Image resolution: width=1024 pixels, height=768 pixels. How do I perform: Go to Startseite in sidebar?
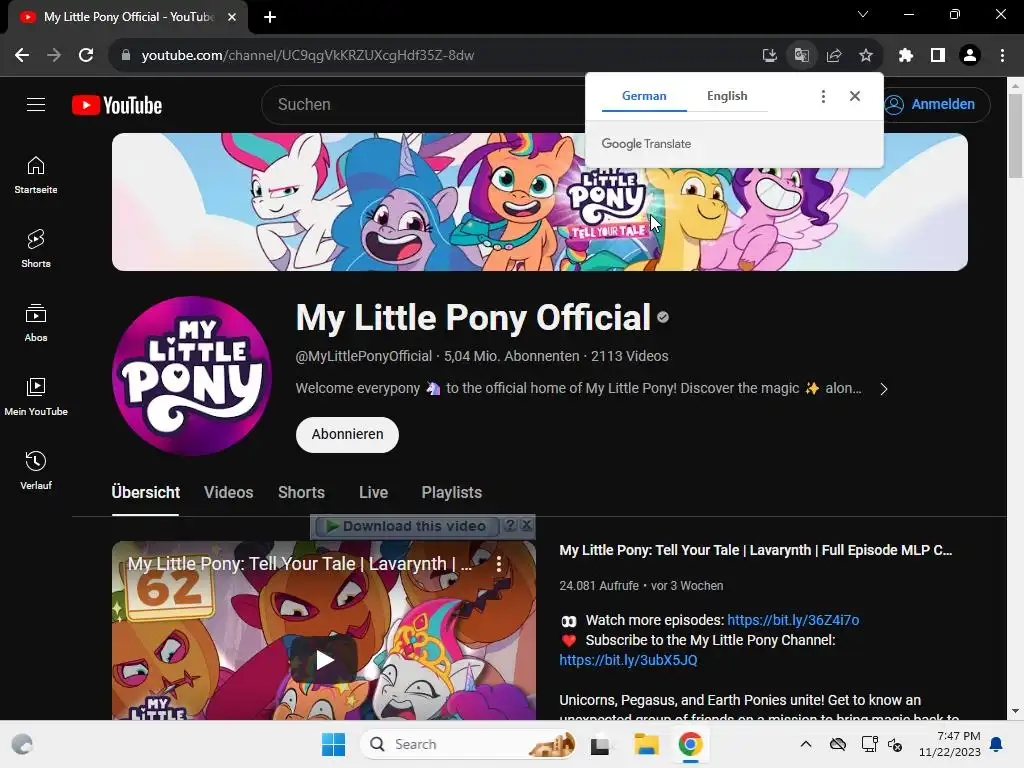(x=36, y=175)
